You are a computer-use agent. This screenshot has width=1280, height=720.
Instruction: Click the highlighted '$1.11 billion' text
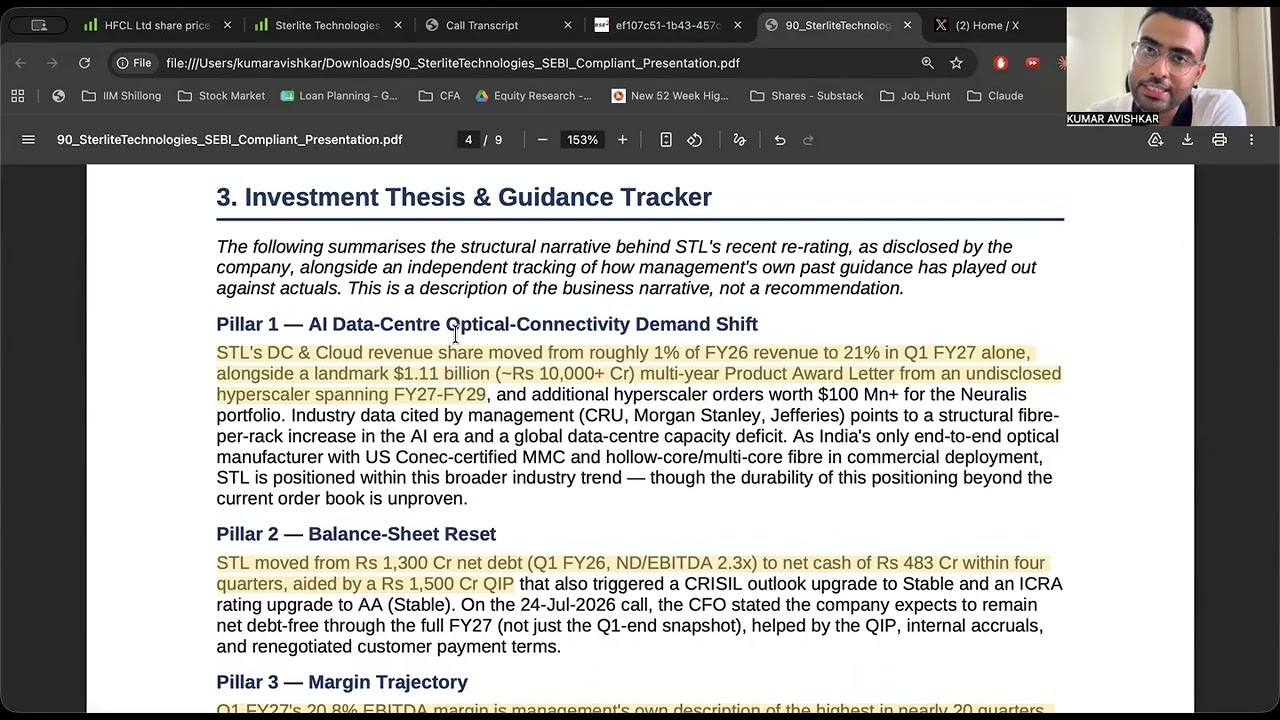coord(441,374)
